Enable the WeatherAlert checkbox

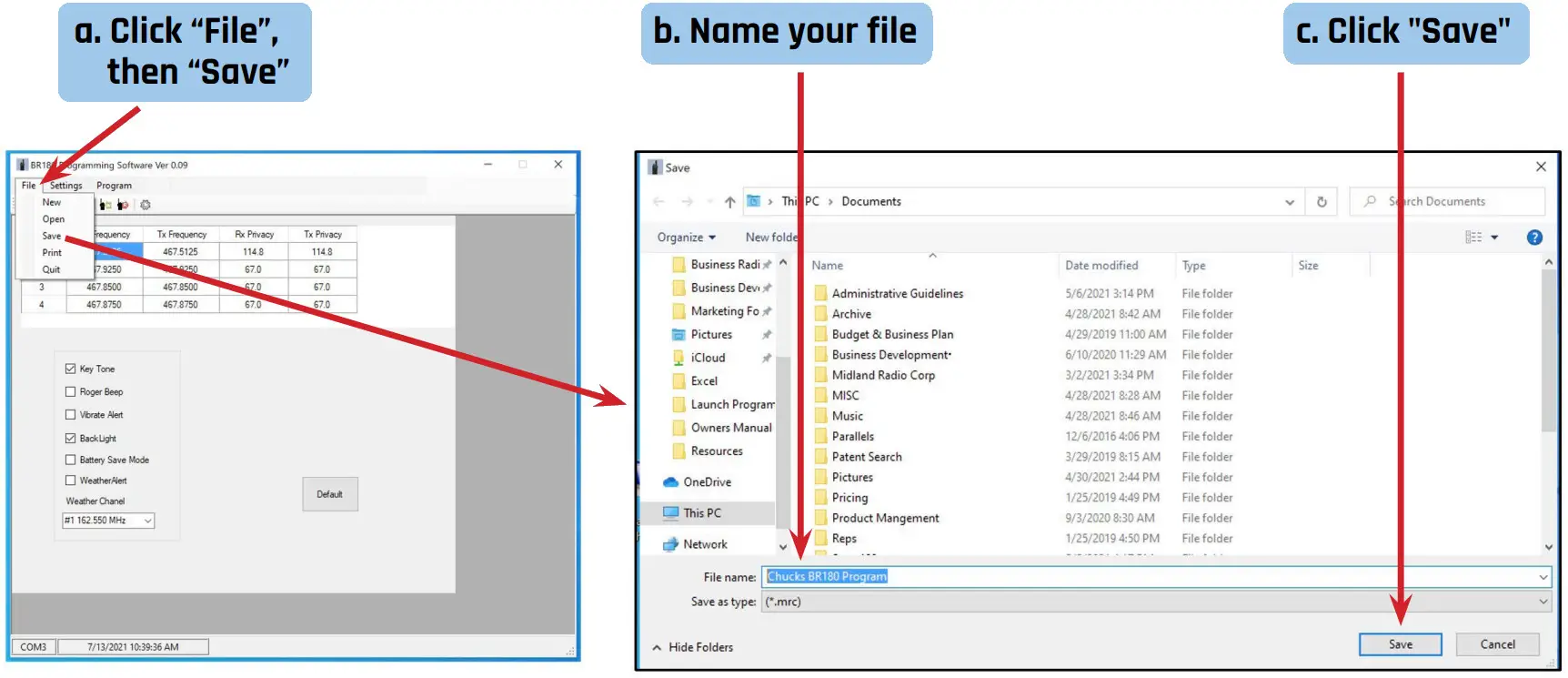[70, 480]
